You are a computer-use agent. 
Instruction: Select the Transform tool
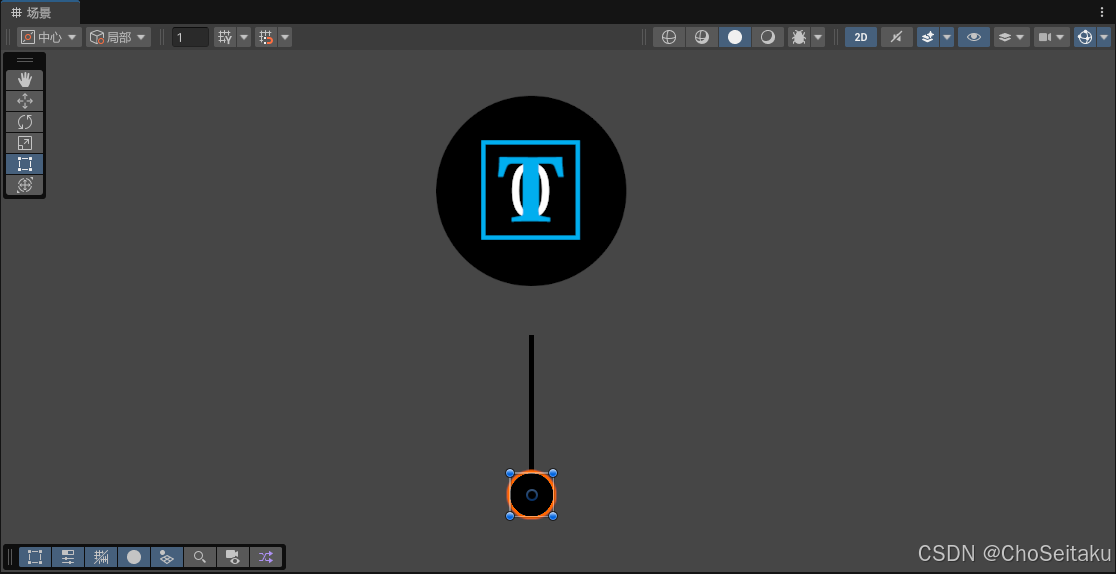[x=25, y=185]
